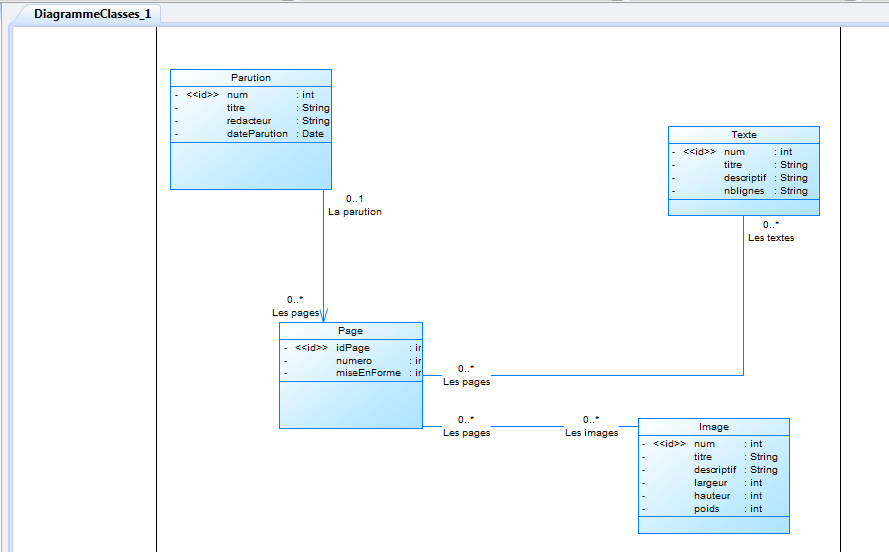Select the Texte class header
889x552 pixels.
coord(743,134)
